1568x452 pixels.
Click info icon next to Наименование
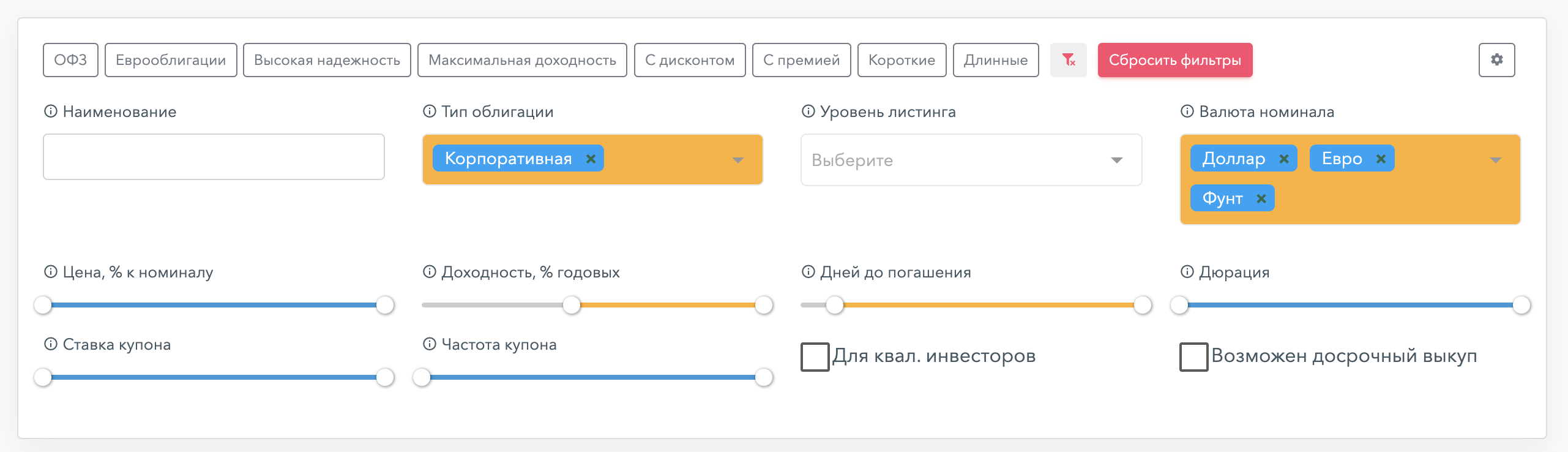[x=51, y=111]
